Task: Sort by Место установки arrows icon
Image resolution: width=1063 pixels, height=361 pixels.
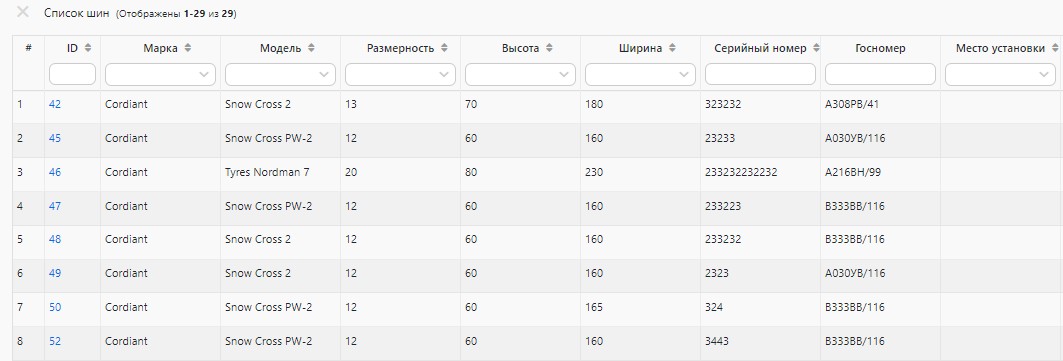Action: coord(1054,48)
